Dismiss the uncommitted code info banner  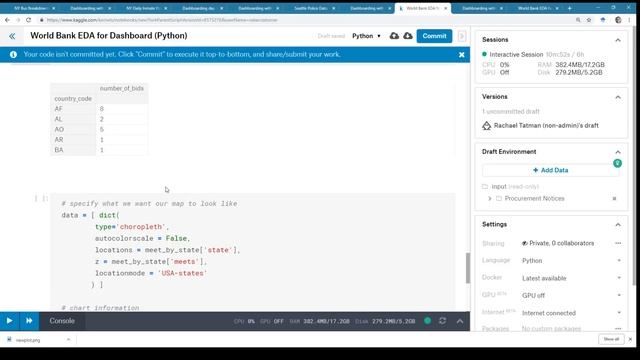coord(462,54)
